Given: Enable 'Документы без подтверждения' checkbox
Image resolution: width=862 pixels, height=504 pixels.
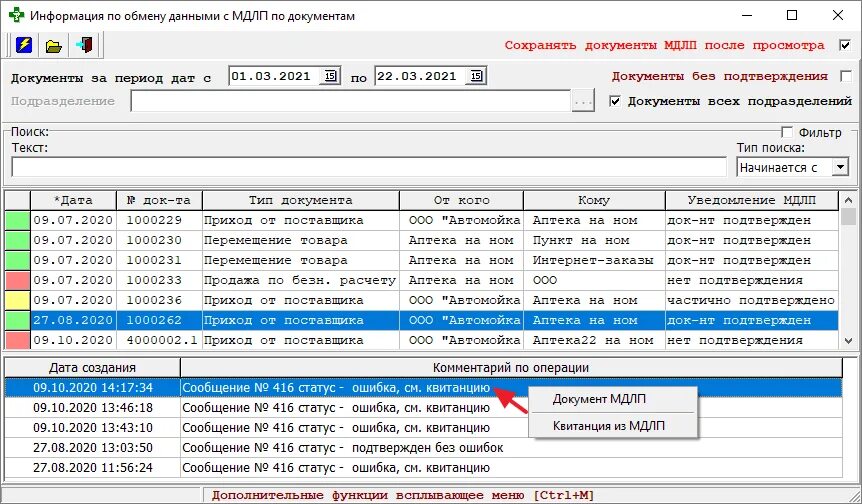Looking at the screenshot, I should (x=846, y=76).
